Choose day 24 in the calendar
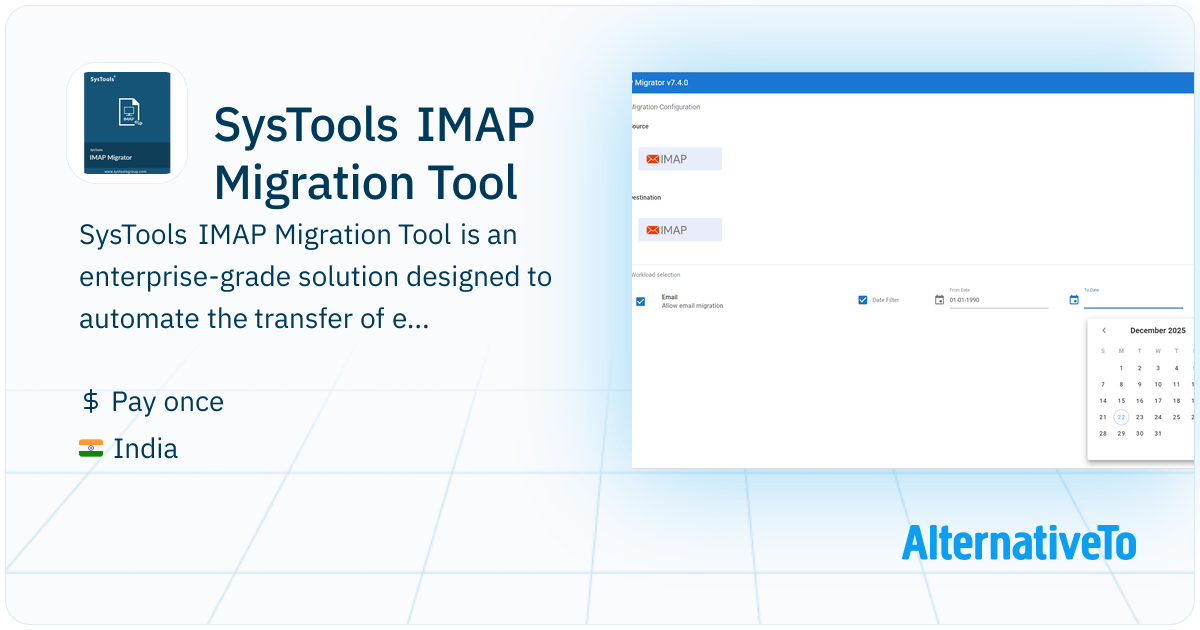Screen dimensions: 1200x630 click(1158, 417)
